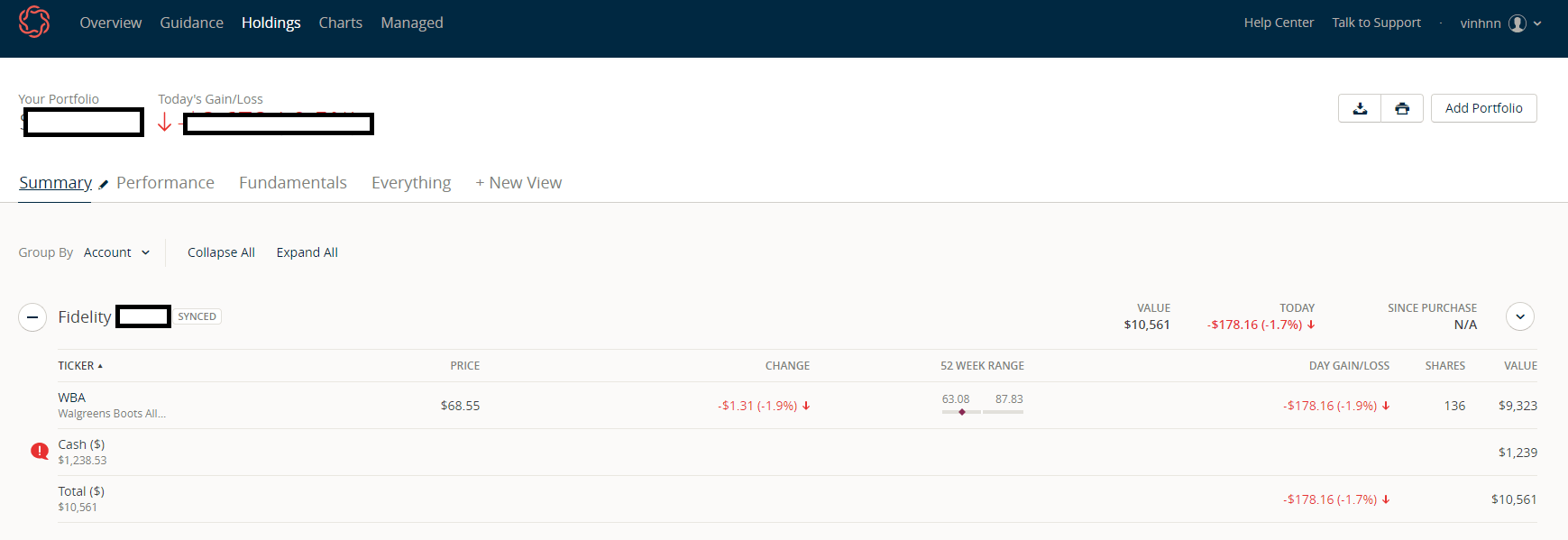
Task: Sort holdings by TICKER column
Action: [80, 366]
